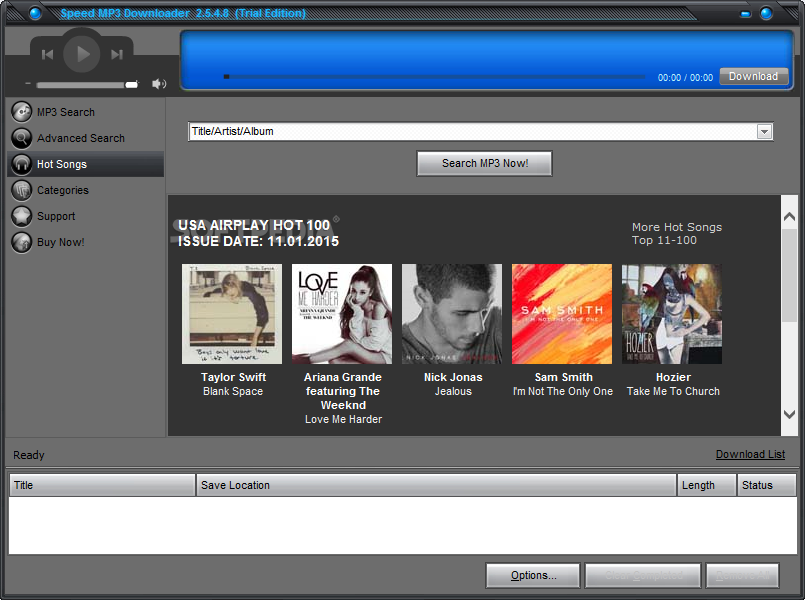Image resolution: width=805 pixels, height=600 pixels.
Task: Click the Play button in the player
Action: pos(82,54)
